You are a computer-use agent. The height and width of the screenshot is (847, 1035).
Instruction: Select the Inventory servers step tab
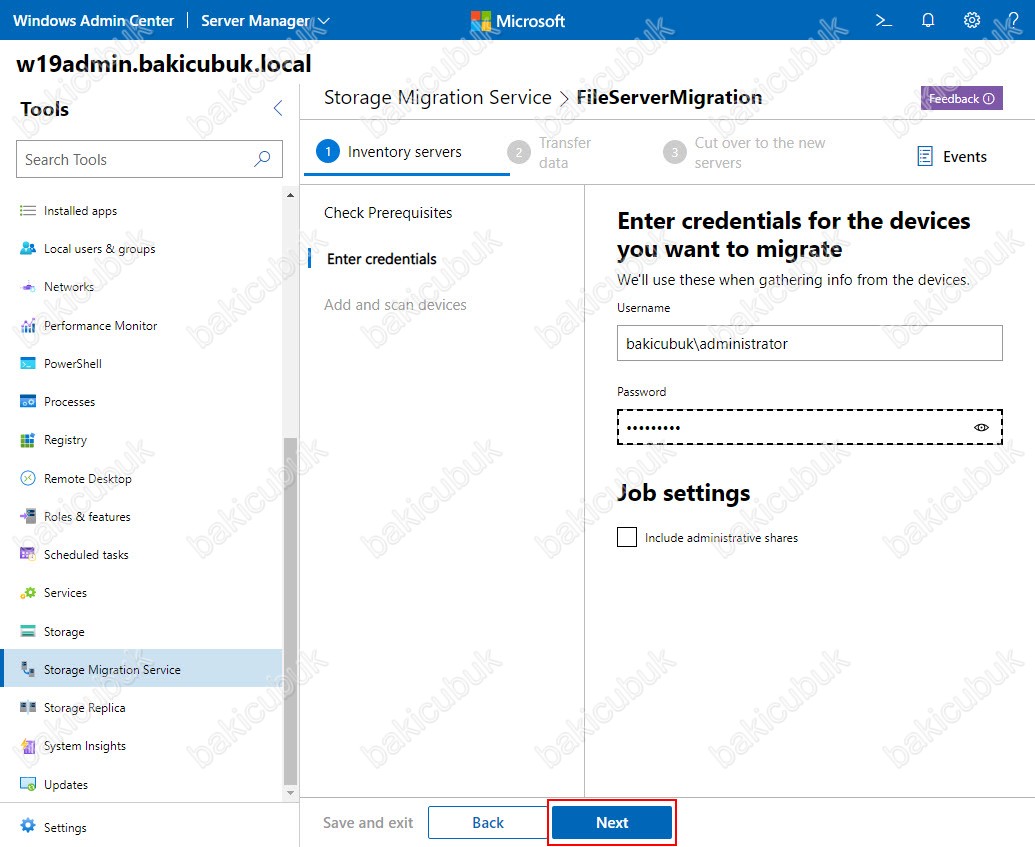(407, 152)
